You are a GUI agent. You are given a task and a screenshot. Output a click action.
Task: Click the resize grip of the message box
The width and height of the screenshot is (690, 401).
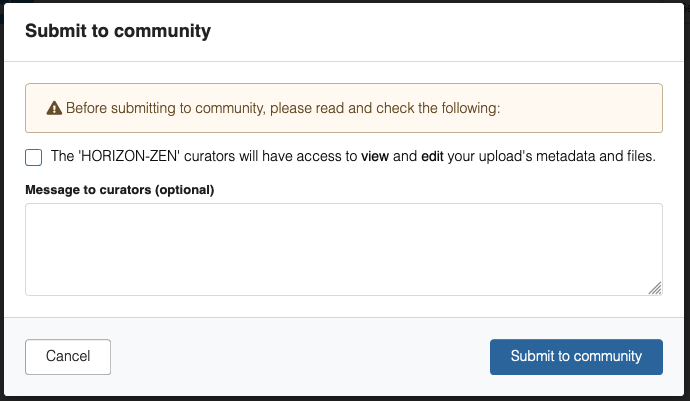(654, 288)
